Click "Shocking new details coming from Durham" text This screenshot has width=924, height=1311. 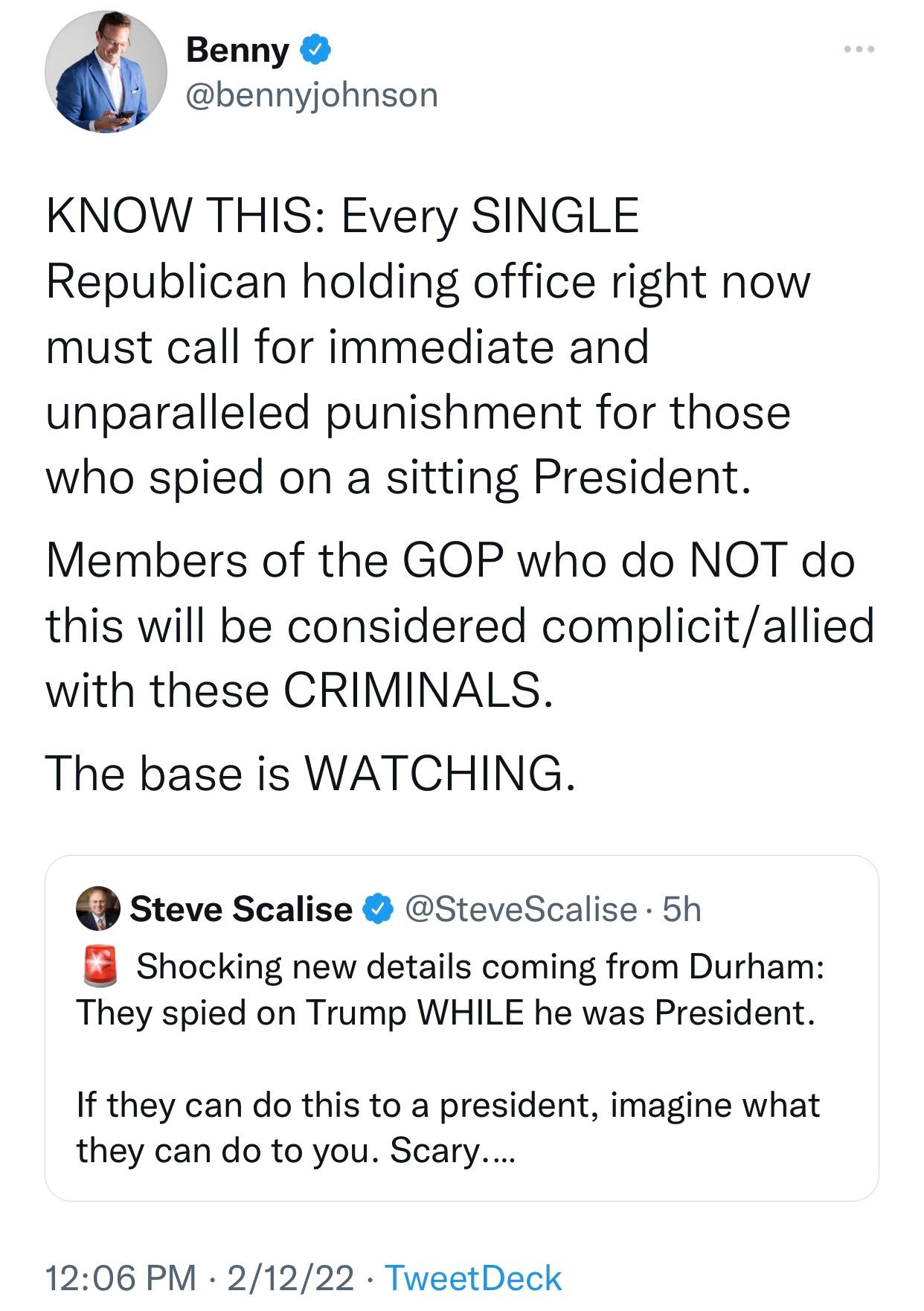480,967
